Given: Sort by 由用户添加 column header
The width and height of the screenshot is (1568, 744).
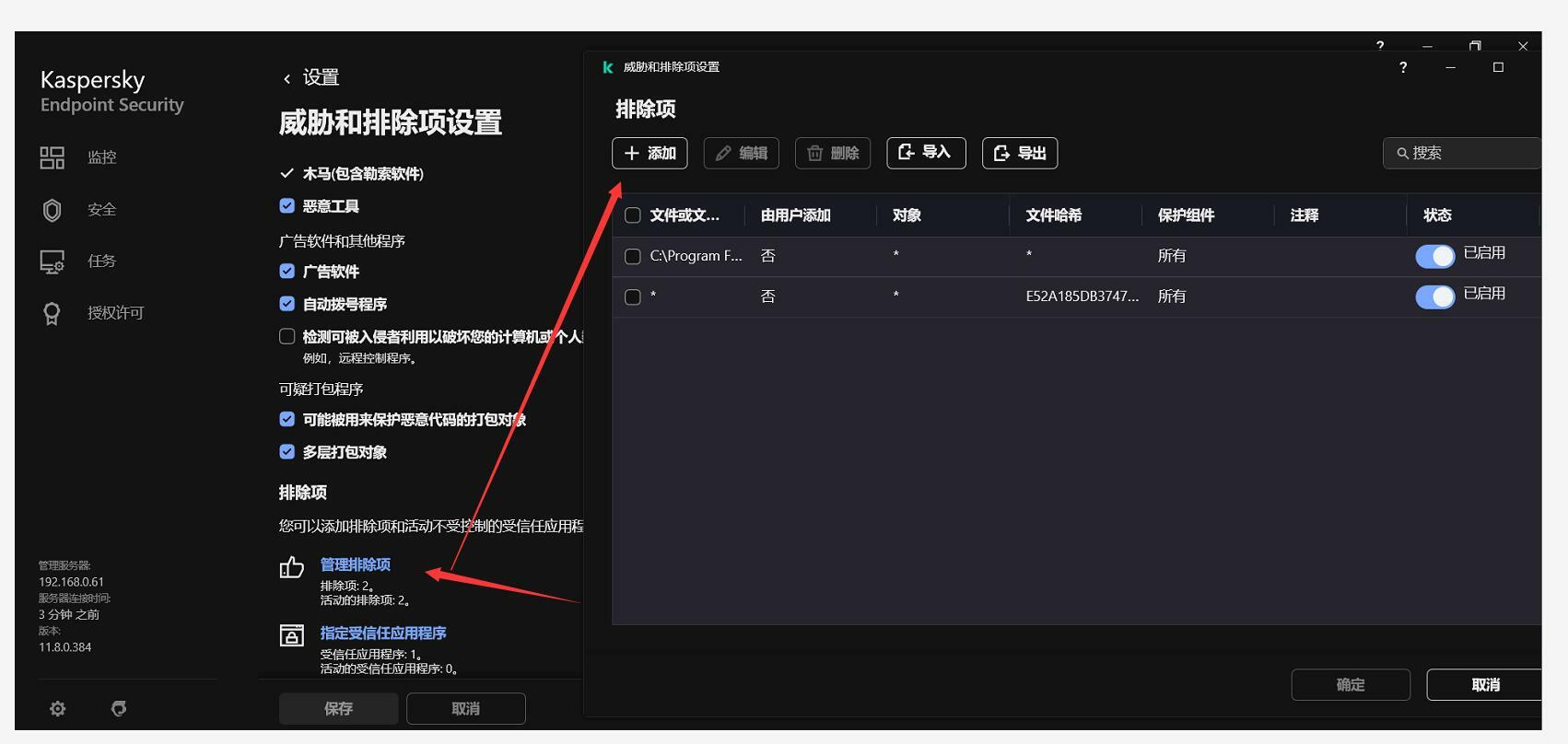Looking at the screenshot, I should pyautogui.click(x=796, y=215).
